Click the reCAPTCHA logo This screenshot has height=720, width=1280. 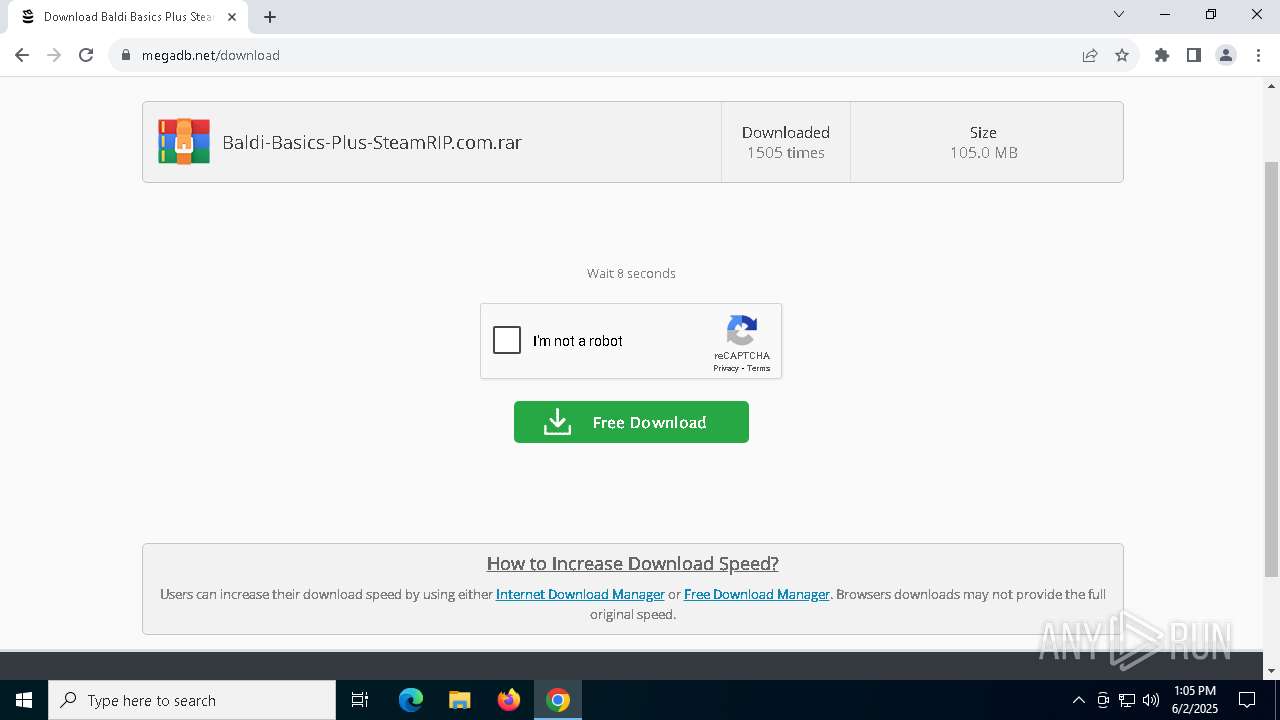coord(742,331)
